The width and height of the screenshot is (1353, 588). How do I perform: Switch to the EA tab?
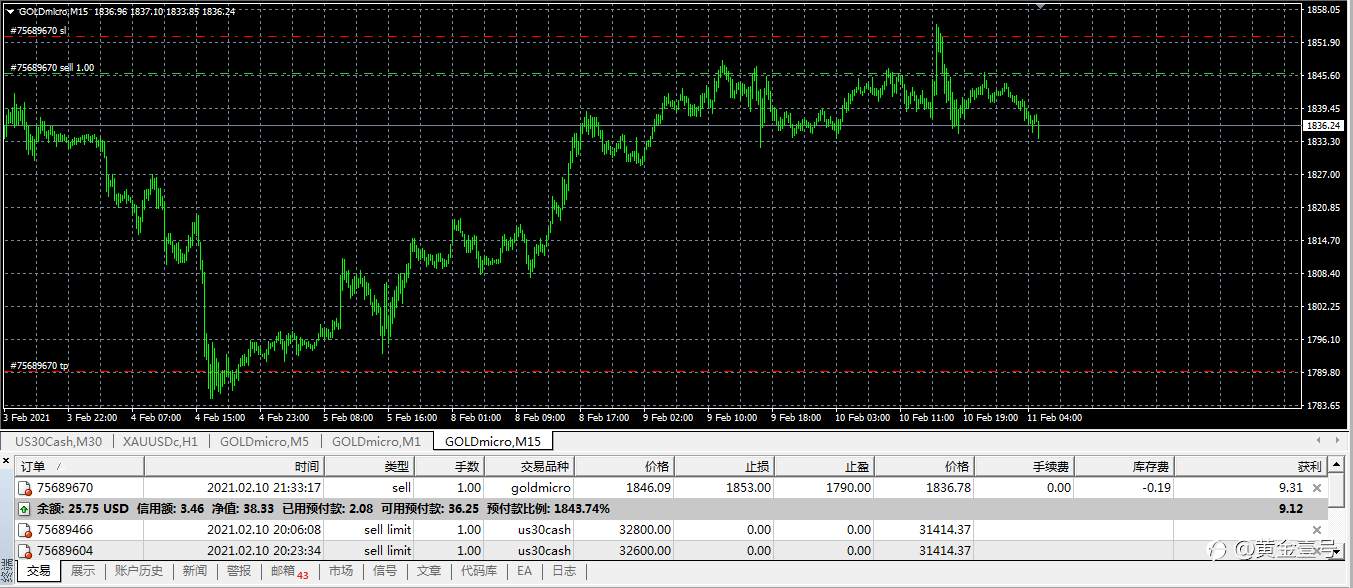524,571
